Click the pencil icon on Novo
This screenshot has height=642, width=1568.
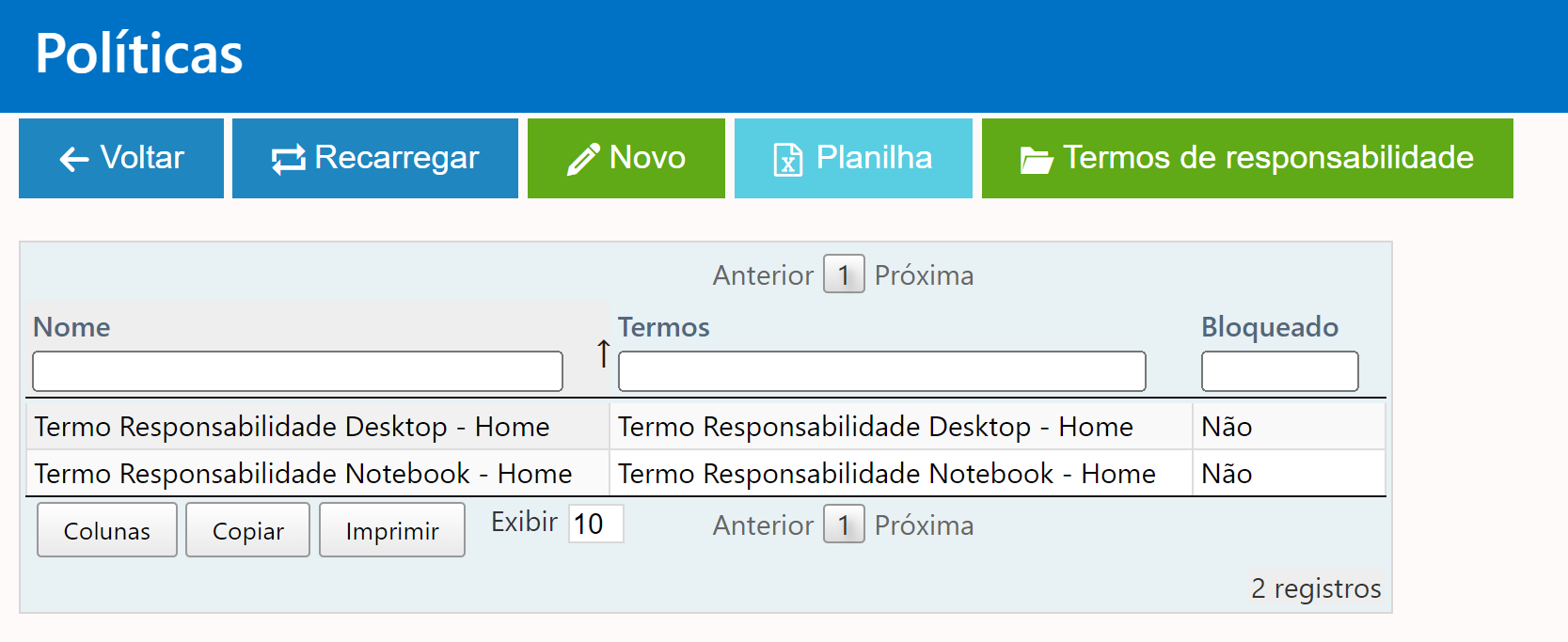pyautogui.click(x=583, y=160)
